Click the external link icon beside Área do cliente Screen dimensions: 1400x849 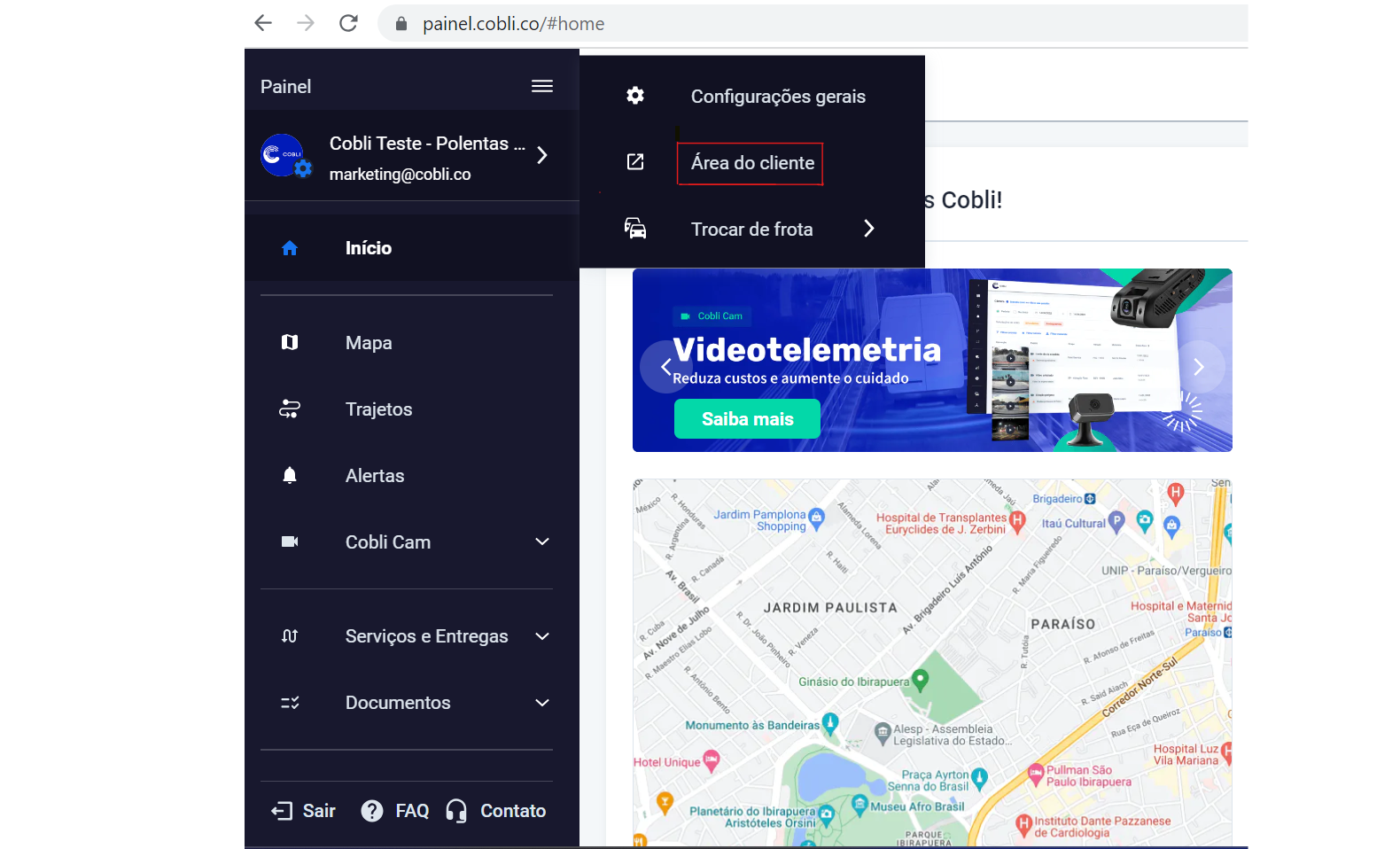(x=635, y=162)
